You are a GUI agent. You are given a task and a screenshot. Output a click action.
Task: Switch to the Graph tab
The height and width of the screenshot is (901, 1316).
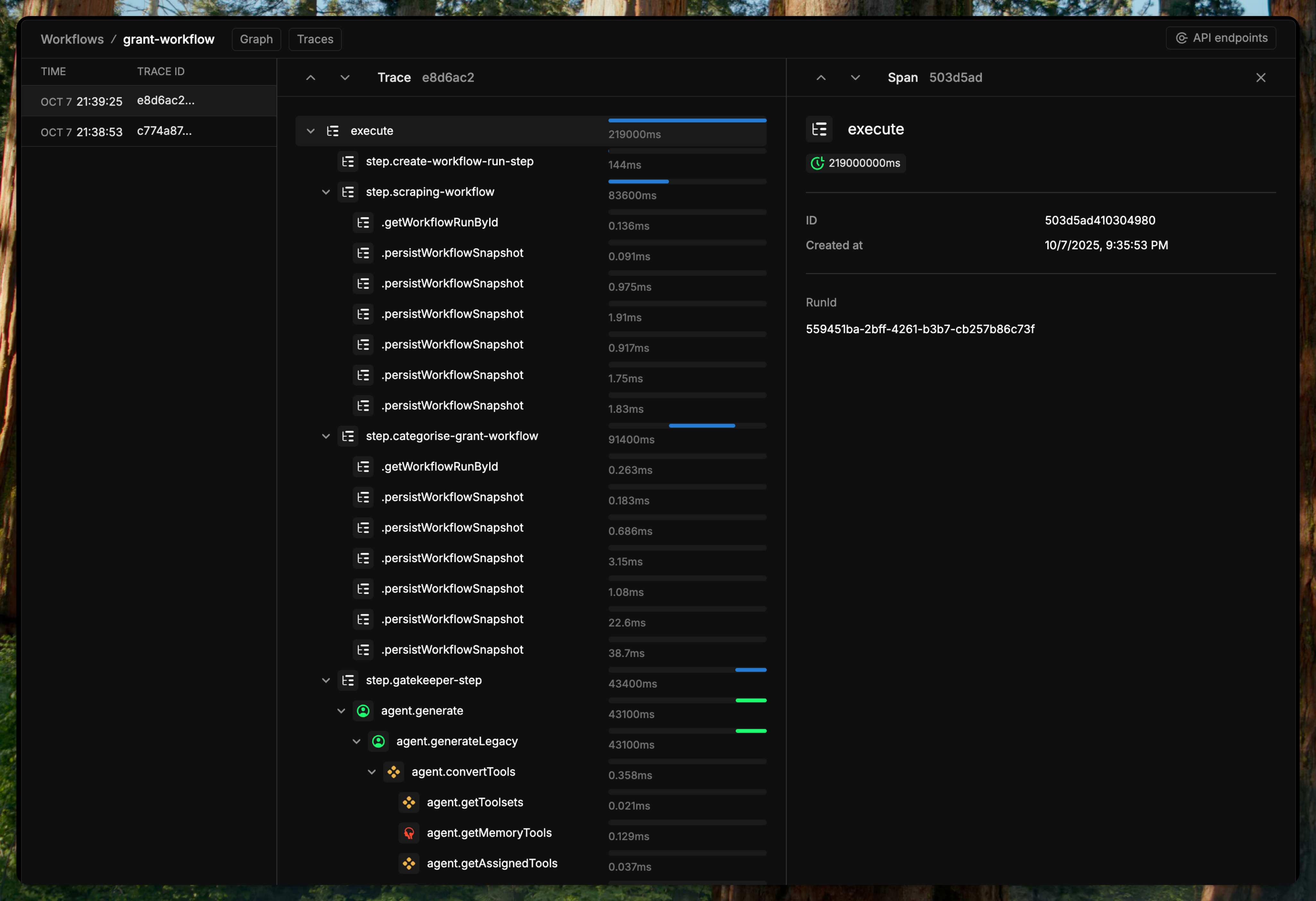point(256,39)
